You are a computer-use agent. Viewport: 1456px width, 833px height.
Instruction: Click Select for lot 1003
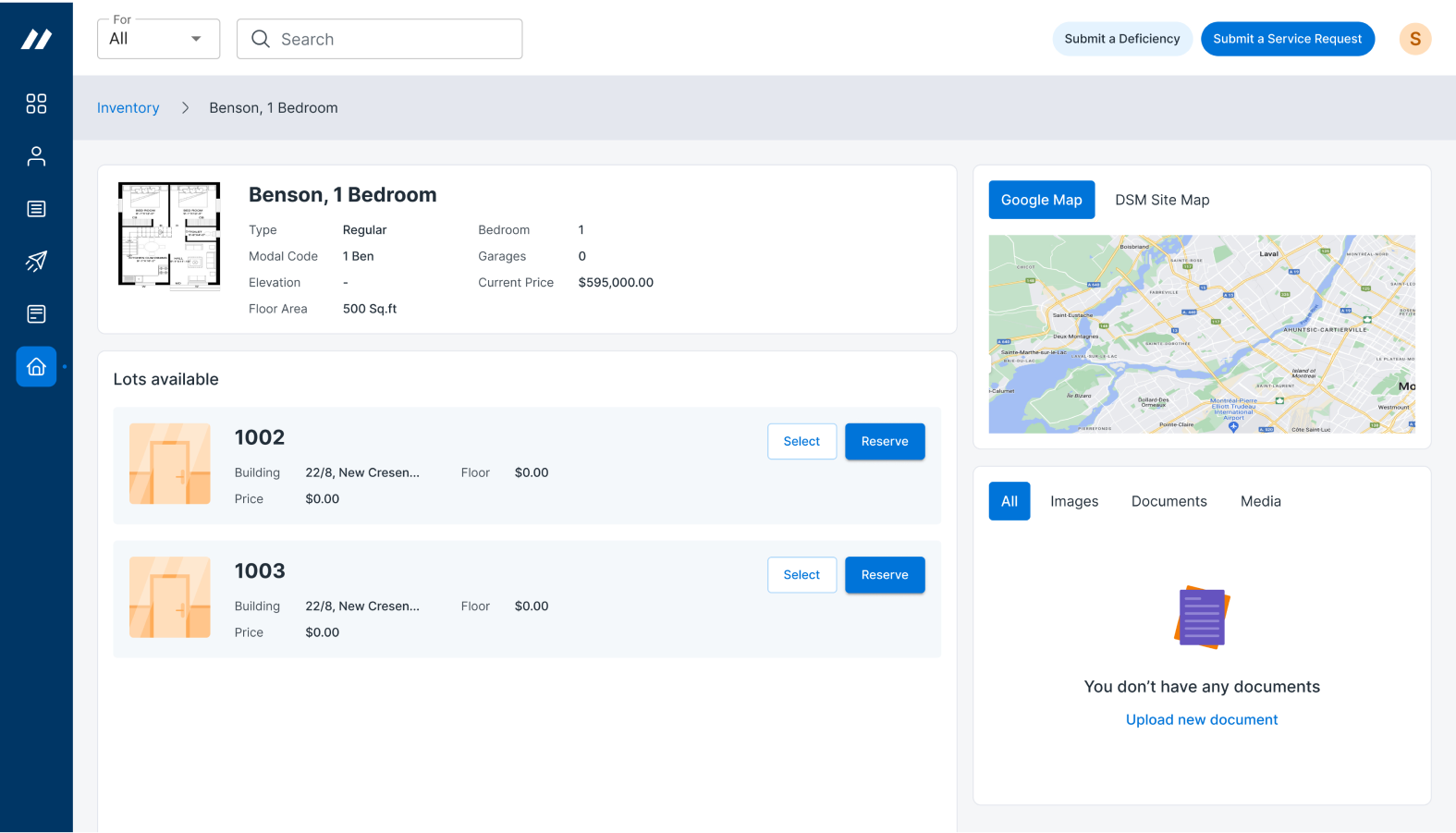801,575
